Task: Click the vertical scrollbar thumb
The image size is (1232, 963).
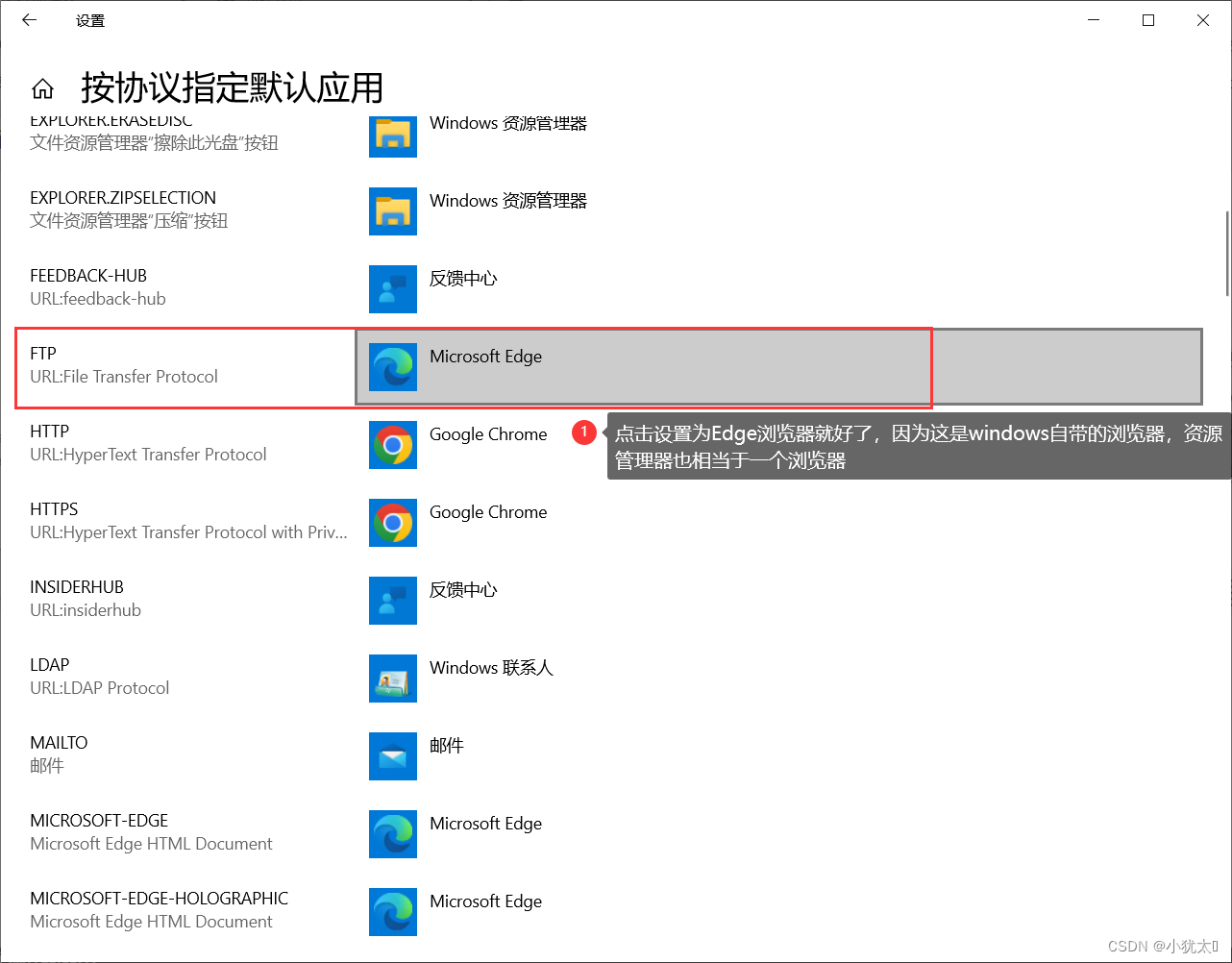Action: pos(1227,255)
